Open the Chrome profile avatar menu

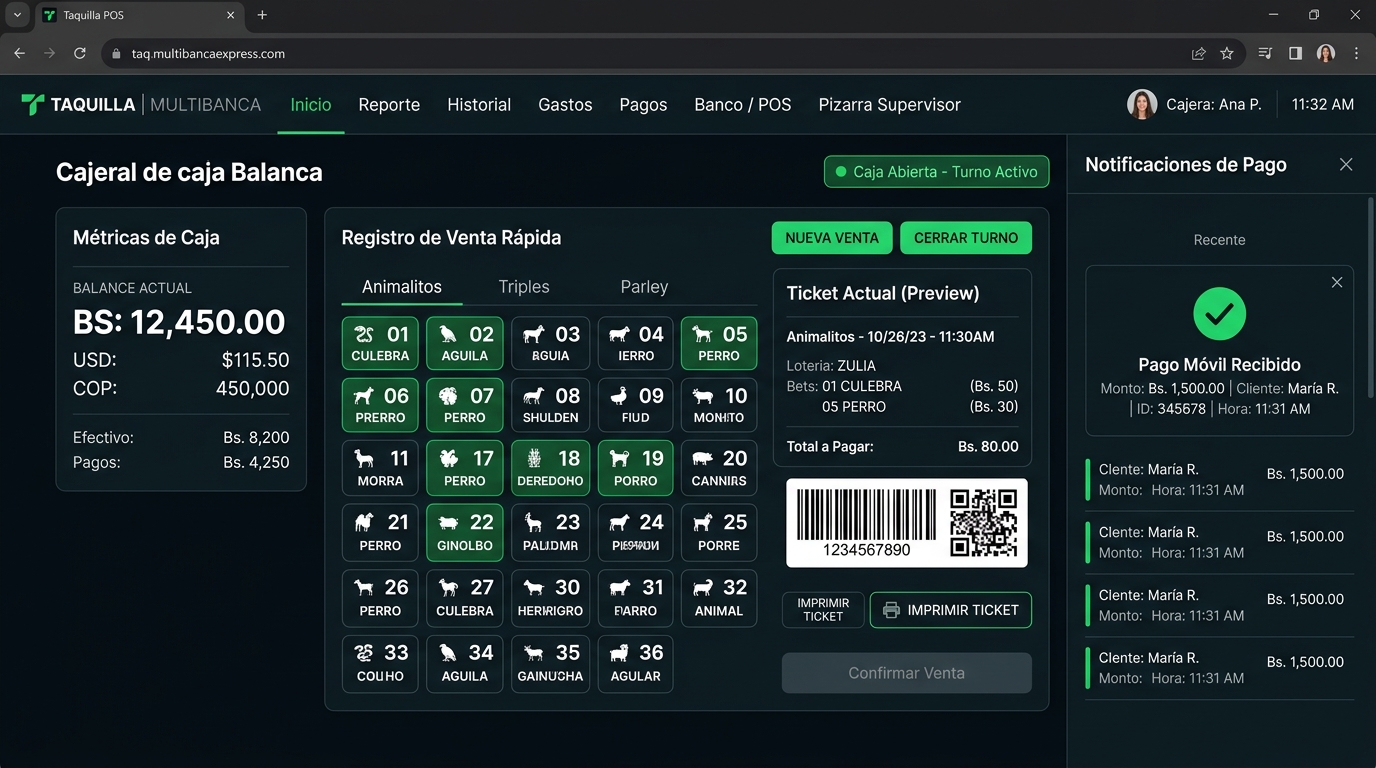pos(1326,54)
